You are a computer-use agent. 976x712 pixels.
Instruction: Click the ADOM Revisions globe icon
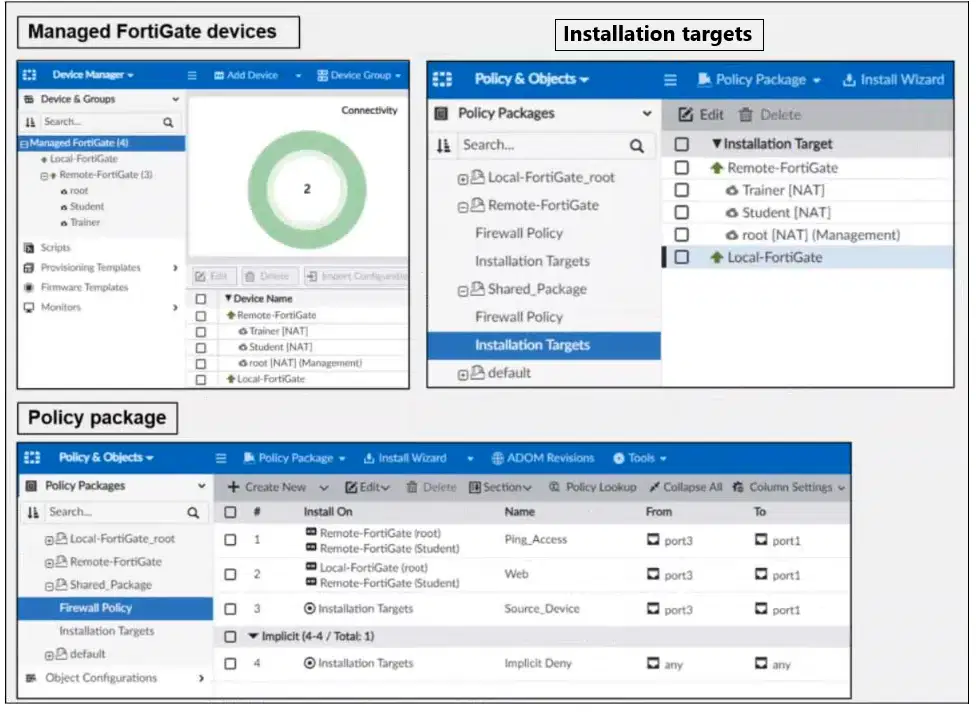click(x=497, y=459)
